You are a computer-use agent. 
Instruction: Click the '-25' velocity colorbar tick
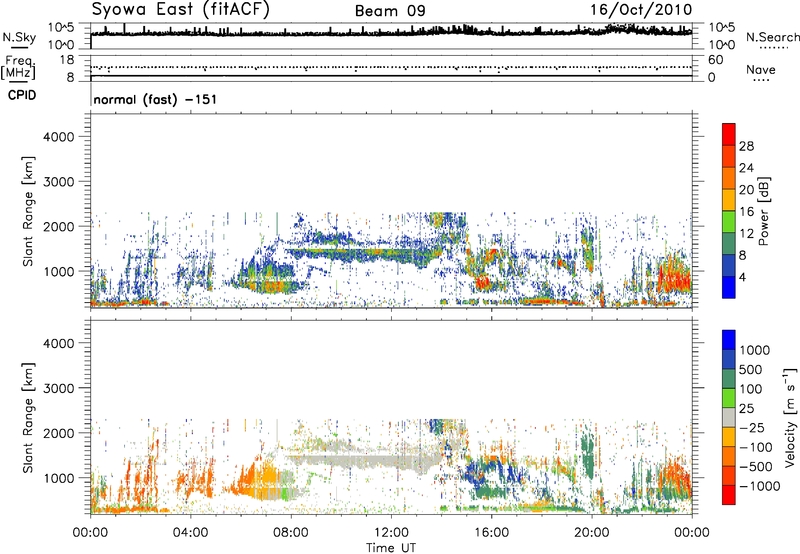coord(752,427)
